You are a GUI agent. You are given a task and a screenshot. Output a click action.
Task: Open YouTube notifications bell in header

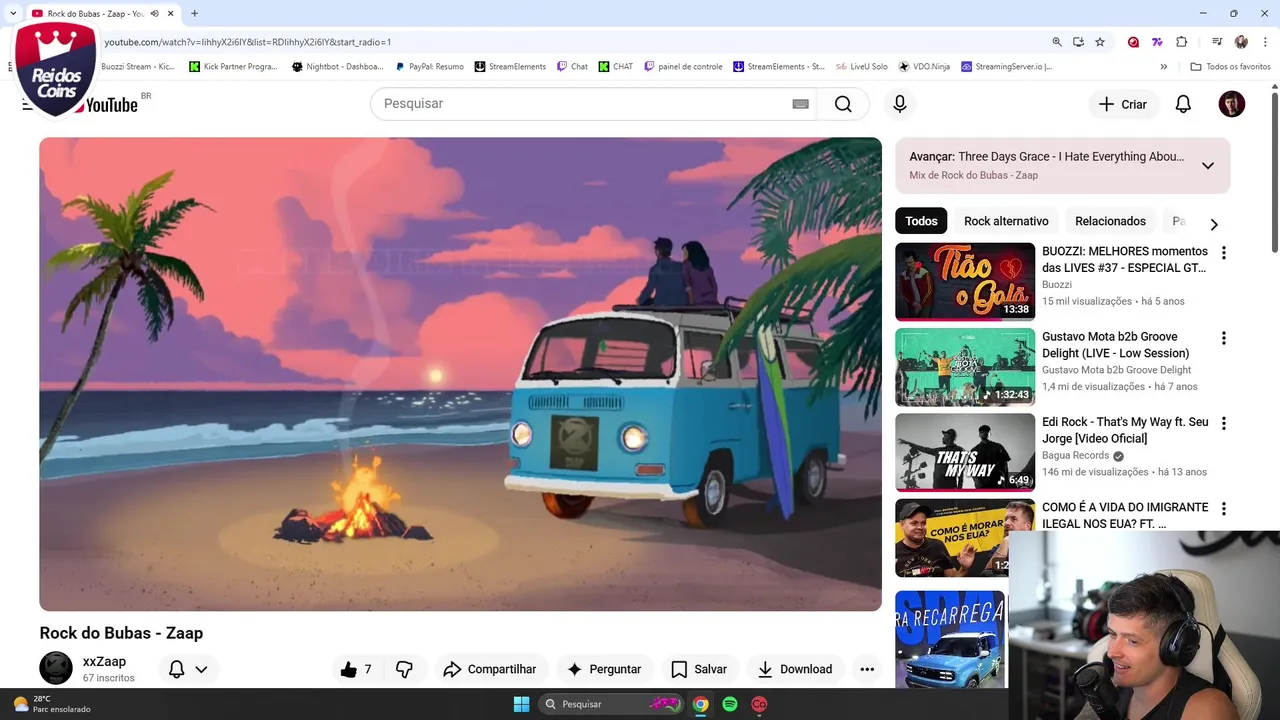pos(1183,104)
